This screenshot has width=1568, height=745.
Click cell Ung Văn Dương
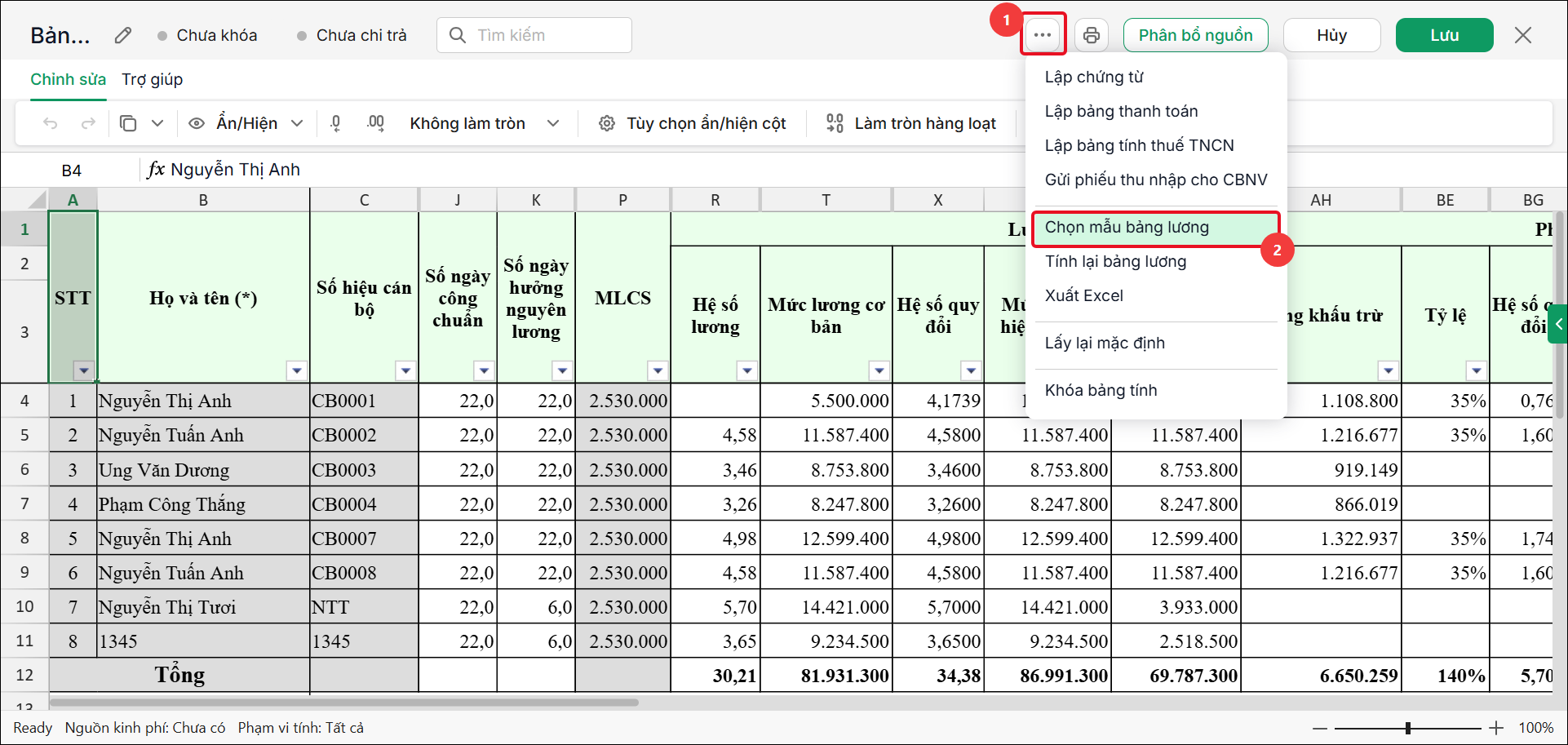tap(204, 470)
